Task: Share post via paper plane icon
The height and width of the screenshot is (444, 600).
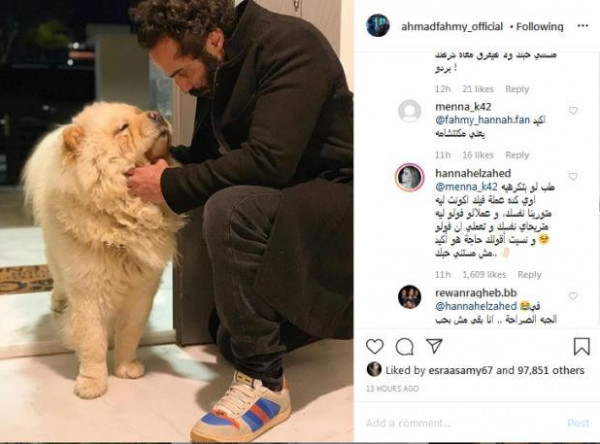Action: pyautogui.click(x=434, y=346)
